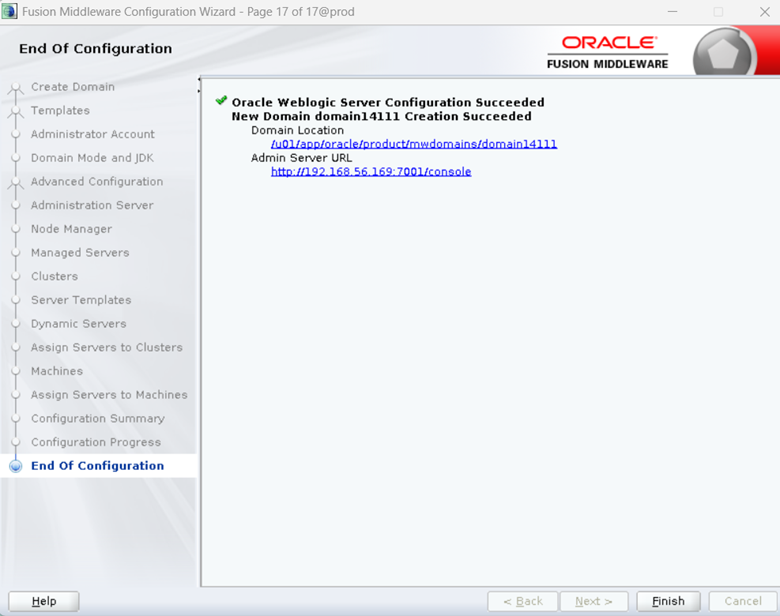This screenshot has width=780, height=616.
Task: Select Advanced Configuration step
Action: [x=97, y=182]
